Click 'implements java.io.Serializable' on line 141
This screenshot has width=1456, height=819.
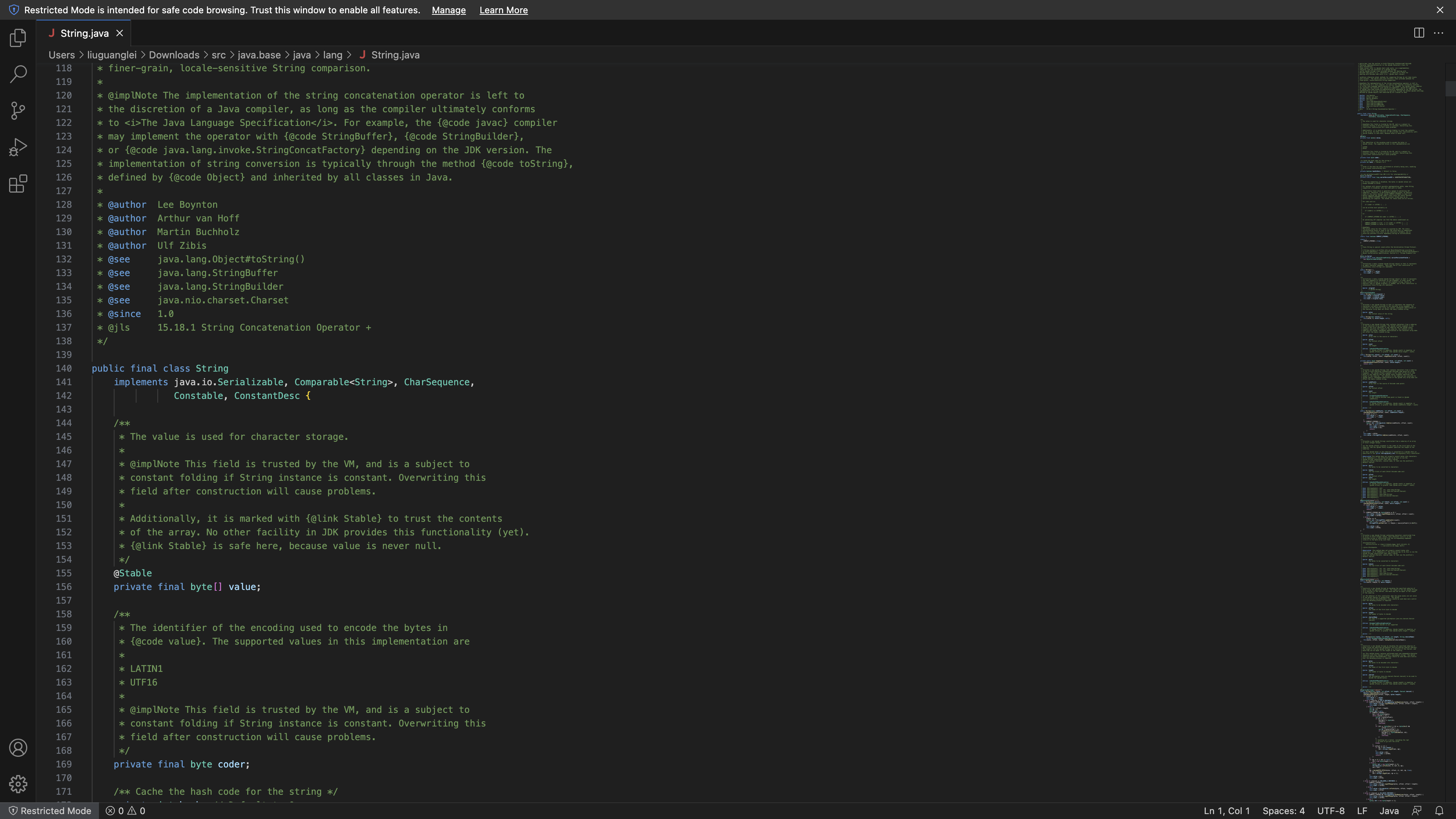(x=294, y=382)
